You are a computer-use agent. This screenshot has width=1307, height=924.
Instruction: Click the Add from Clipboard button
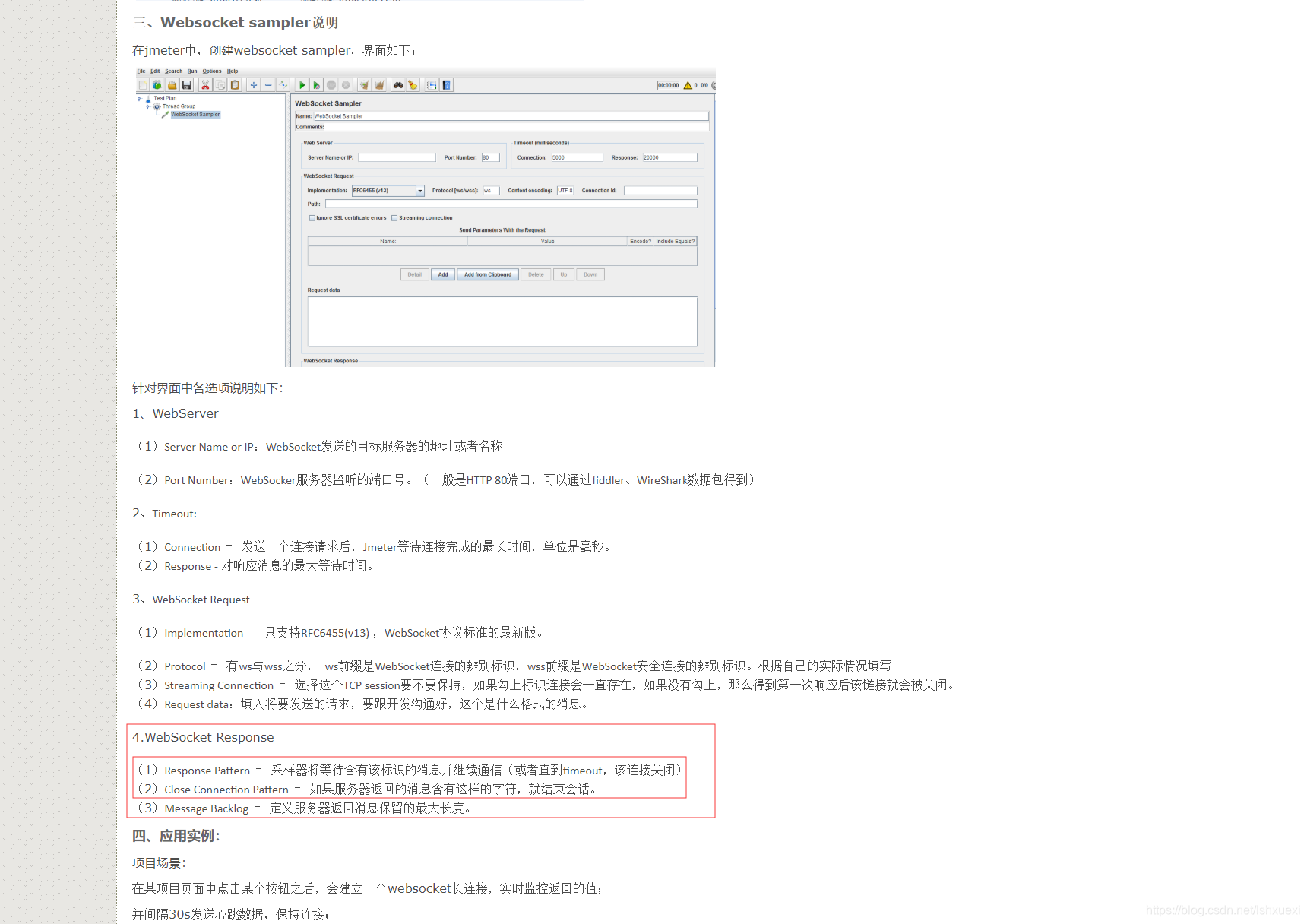pos(488,274)
